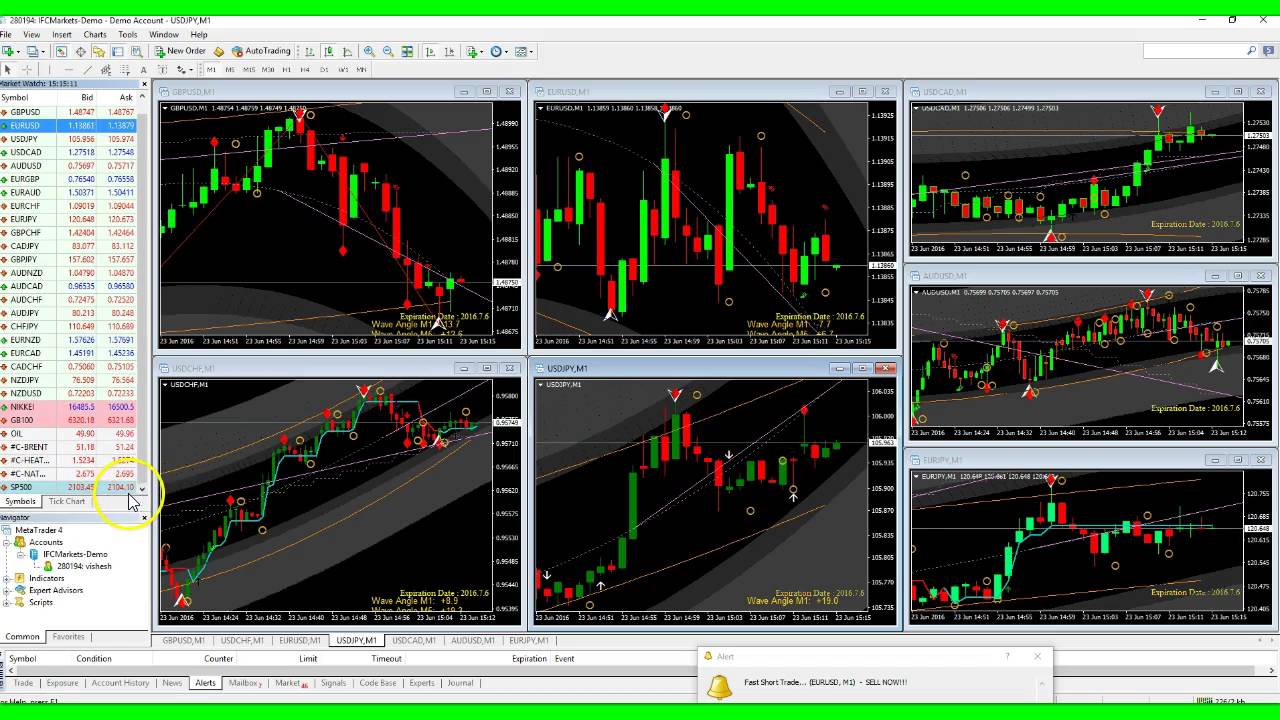Viewport: 1280px width, 720px height.
Task: Toggle the Auto Scroll chart icon
Action: [430, 51]
